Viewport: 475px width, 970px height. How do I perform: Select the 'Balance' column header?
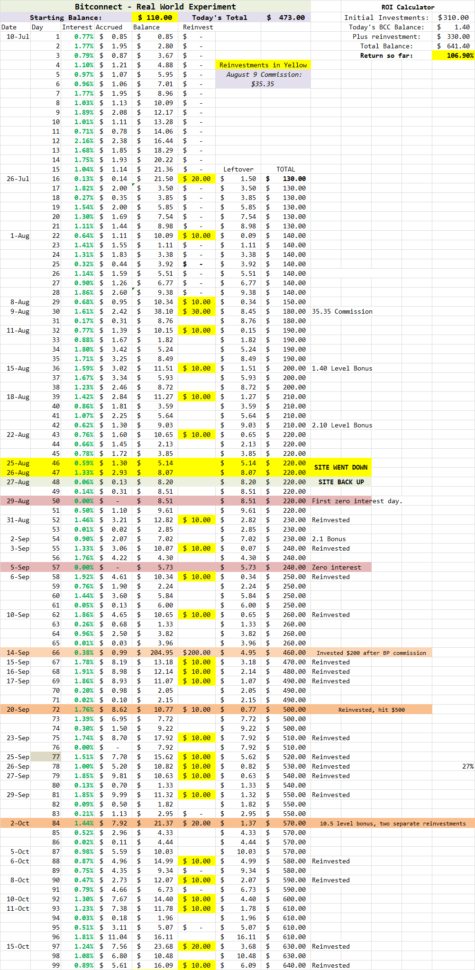(147, 27)
